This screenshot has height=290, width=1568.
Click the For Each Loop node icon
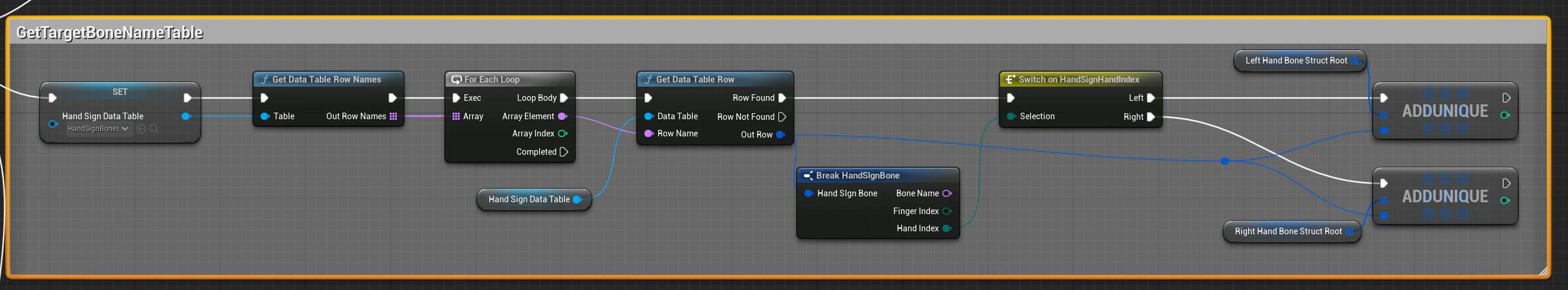(x=456, y=79)
